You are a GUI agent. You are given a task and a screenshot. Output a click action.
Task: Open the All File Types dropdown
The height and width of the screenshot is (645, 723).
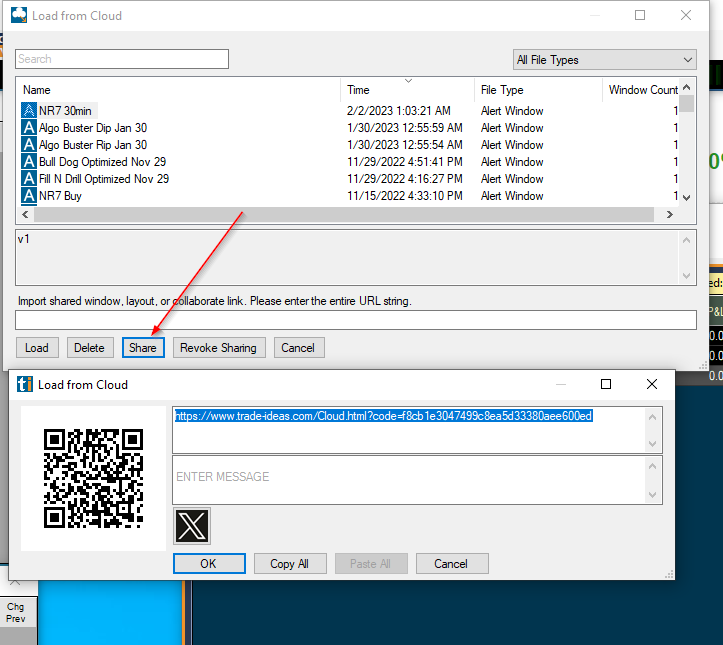point(604,60)
